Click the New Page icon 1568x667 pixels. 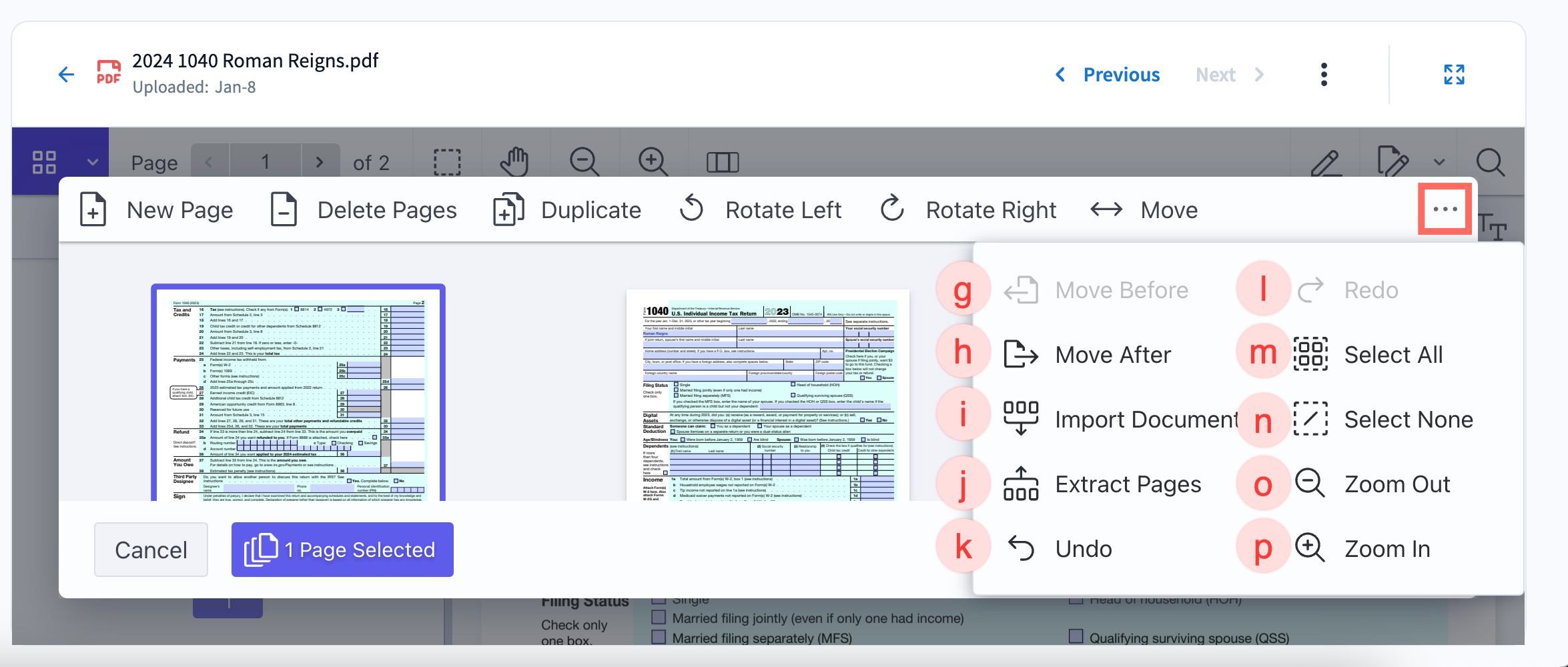93,209
